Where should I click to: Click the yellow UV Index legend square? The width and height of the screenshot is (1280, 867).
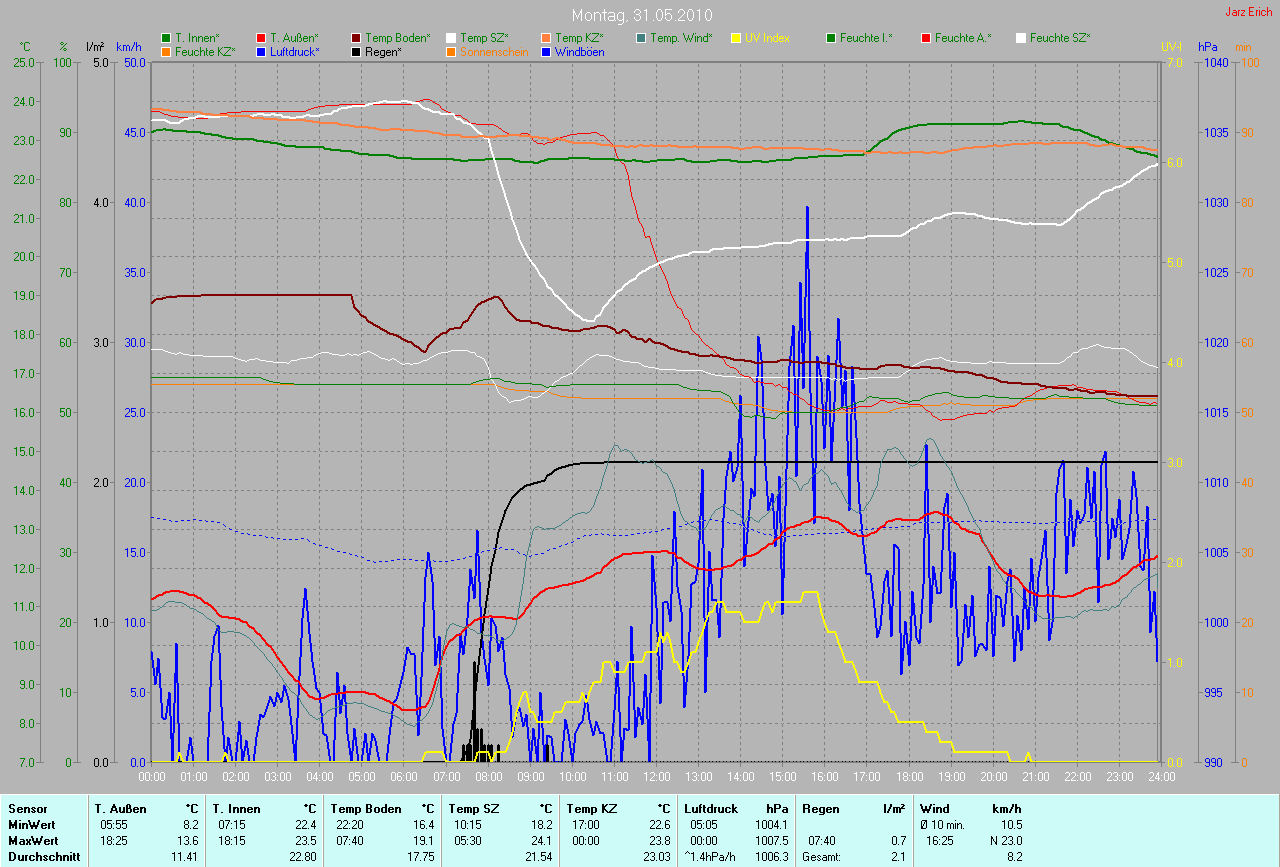[x=736, y=38]
